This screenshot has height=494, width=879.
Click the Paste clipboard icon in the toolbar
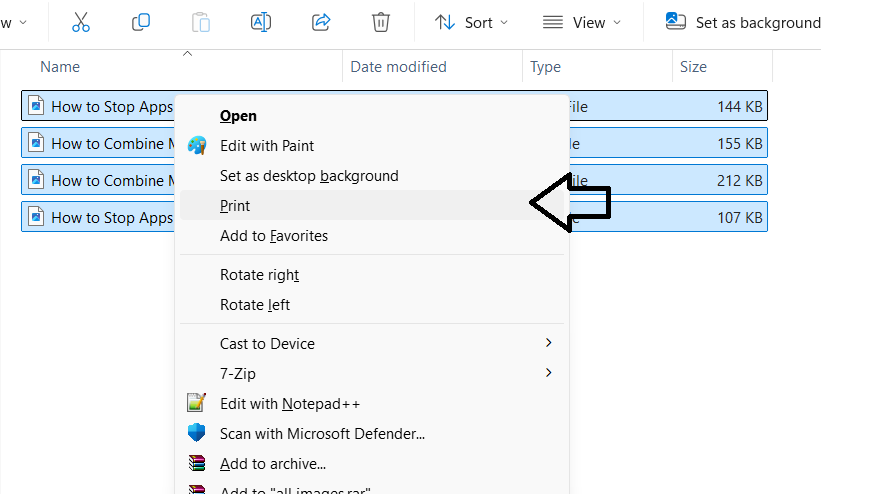pos(201,22)
